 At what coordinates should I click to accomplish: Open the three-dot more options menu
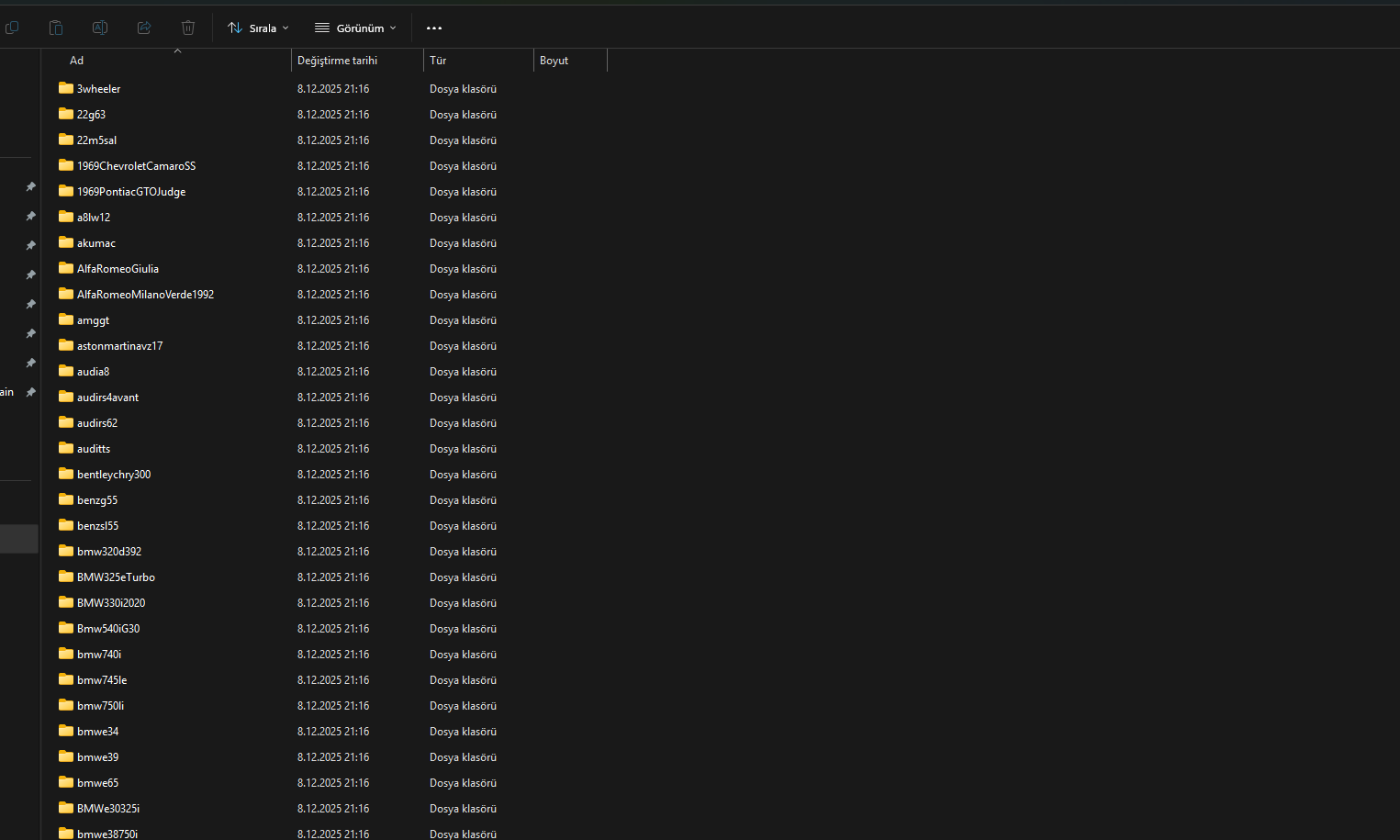[x=434, y=28]
